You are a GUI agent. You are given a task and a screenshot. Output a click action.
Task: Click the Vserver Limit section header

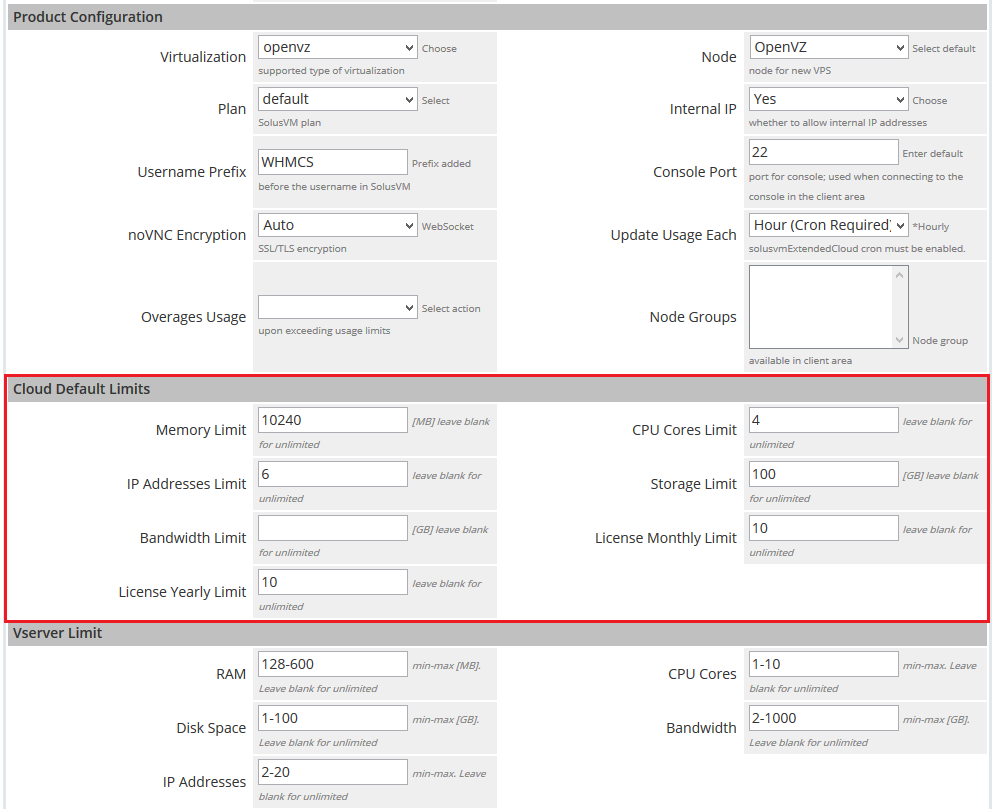point(497,633)
